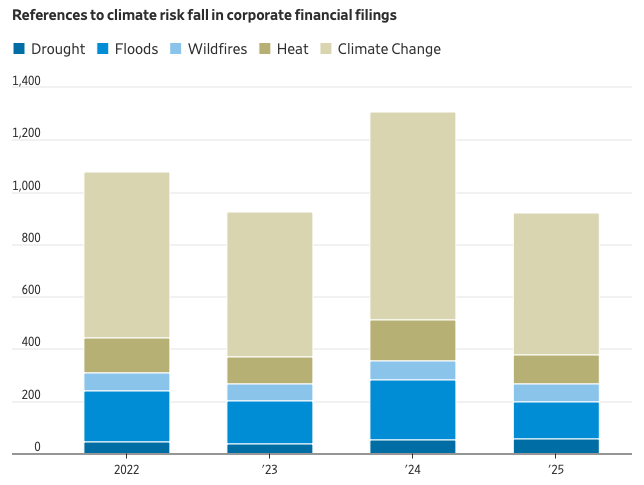
Task: Select the Heat segment in the '24 bar
Action: click(413, 340)
